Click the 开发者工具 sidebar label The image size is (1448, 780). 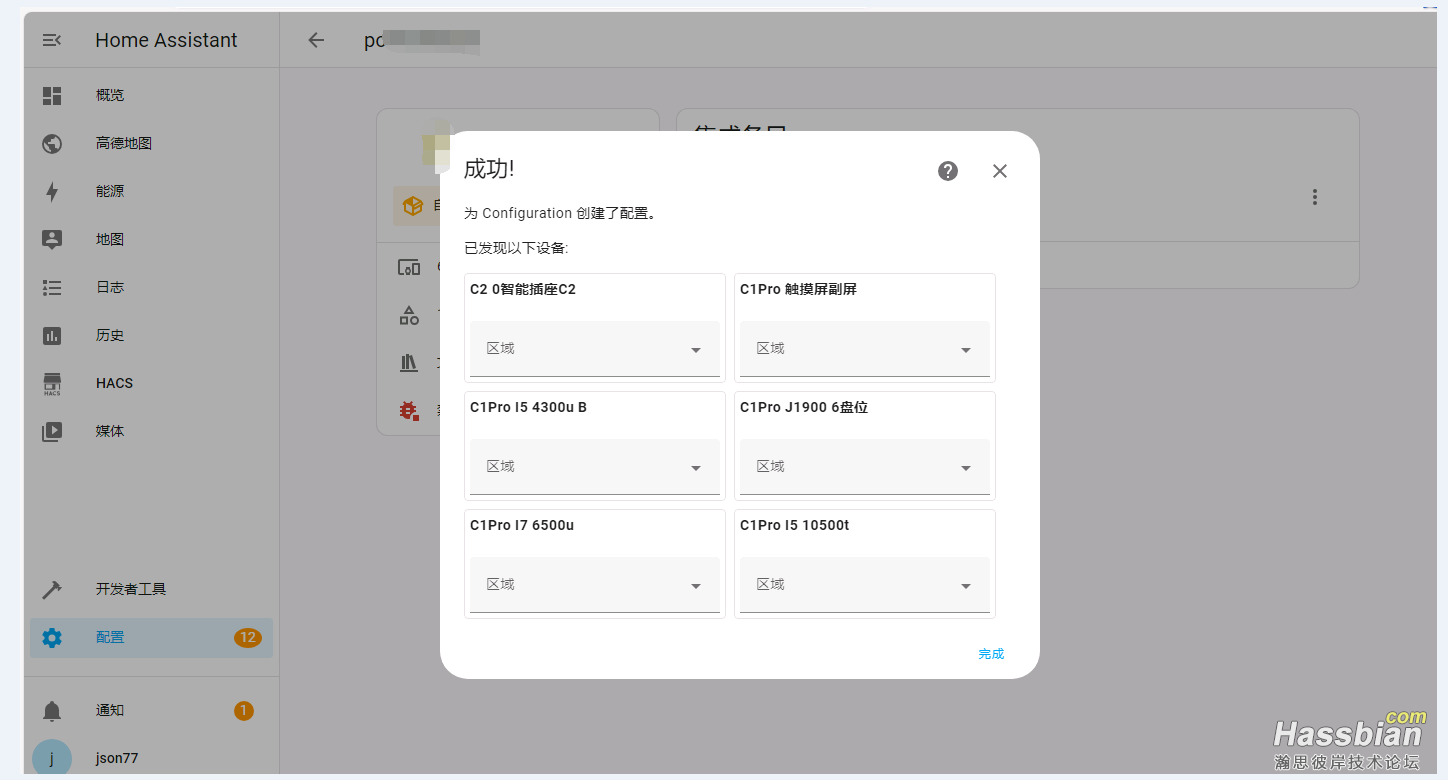click(x=131, y=589)
